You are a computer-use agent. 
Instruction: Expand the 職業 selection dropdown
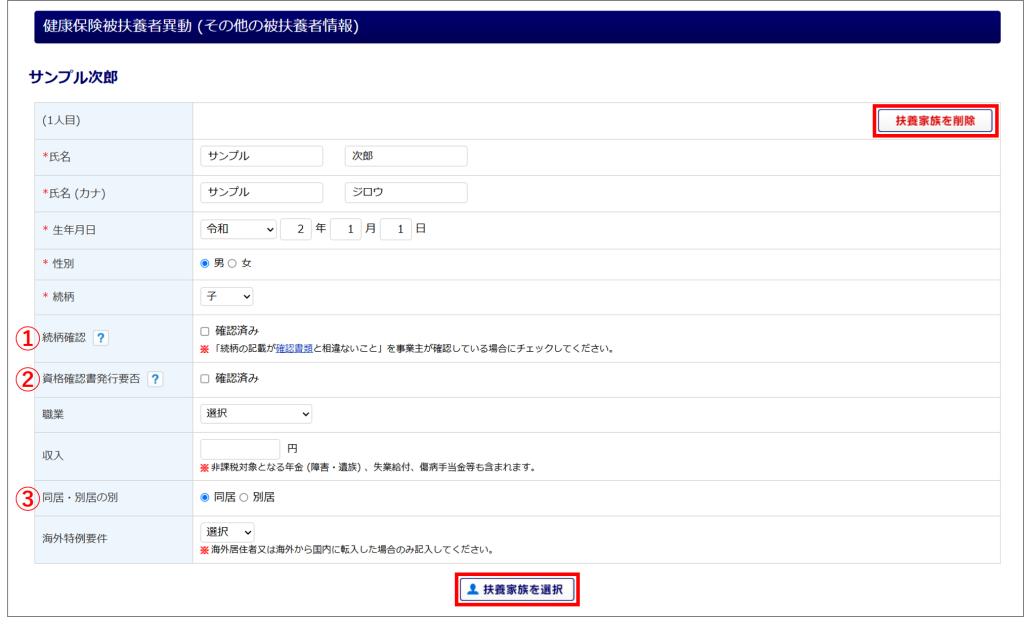coord(256,413)
